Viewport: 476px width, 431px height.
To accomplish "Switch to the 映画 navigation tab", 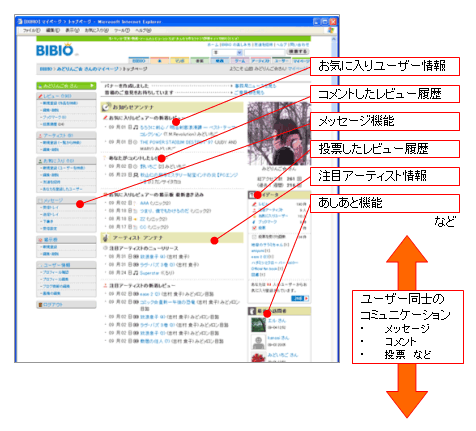I will [220, 60].
